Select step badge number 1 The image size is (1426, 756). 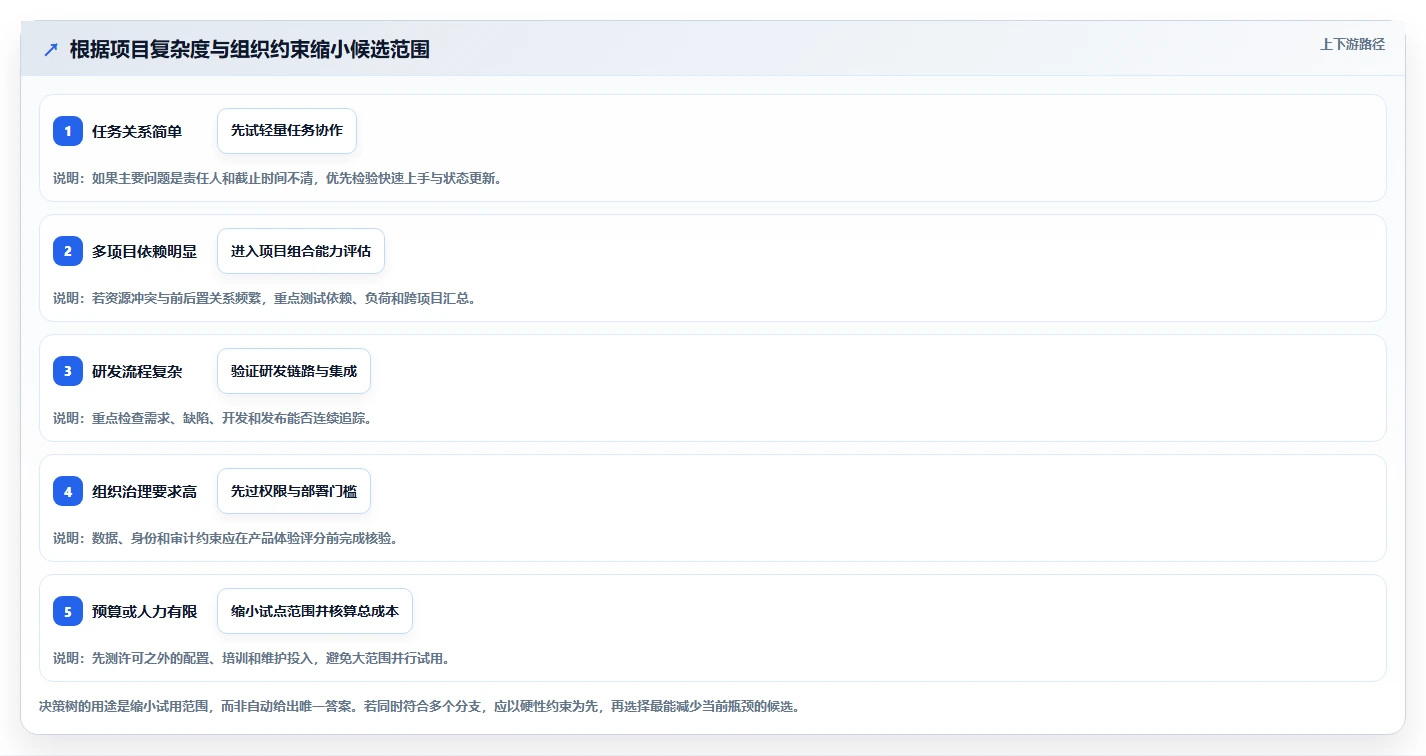[x=68, y=131]
